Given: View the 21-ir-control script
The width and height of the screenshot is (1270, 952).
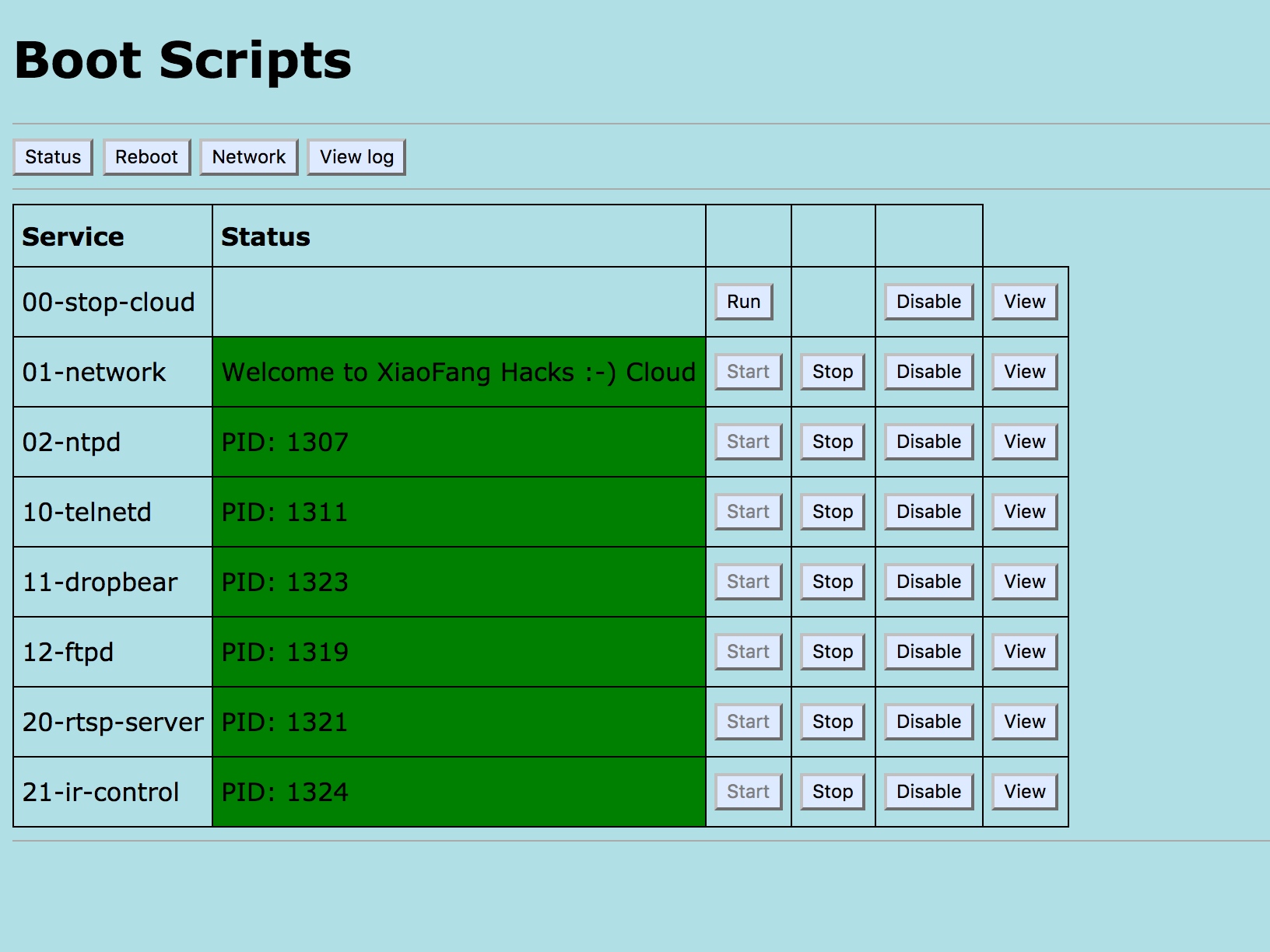Looking at the screenshot, I should click(1025, 792).
